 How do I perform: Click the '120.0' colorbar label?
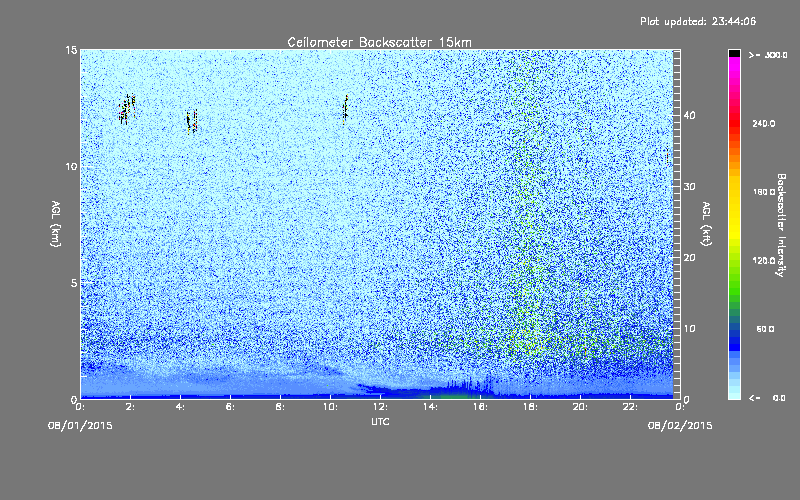[x=764, y=261]
